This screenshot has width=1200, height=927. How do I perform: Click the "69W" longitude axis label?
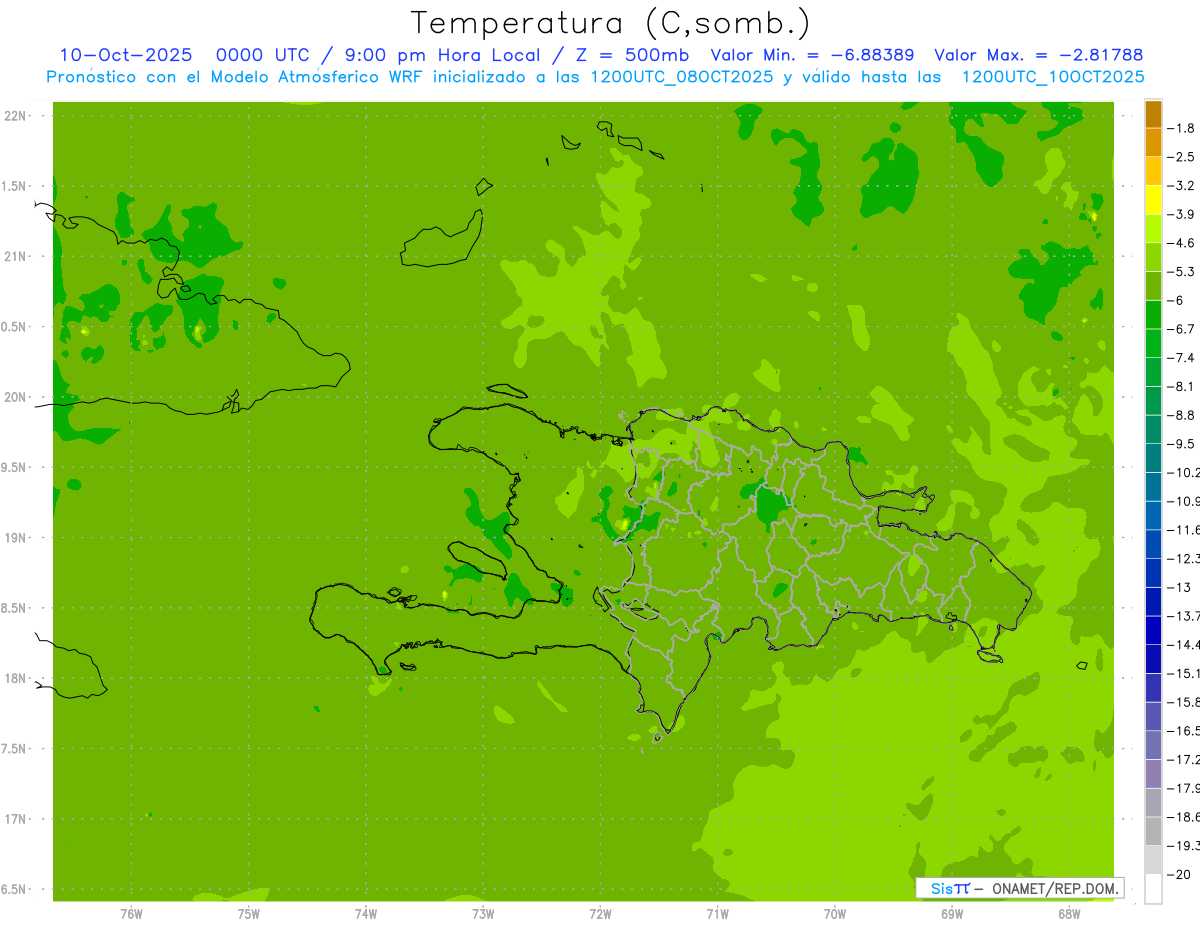951,914
